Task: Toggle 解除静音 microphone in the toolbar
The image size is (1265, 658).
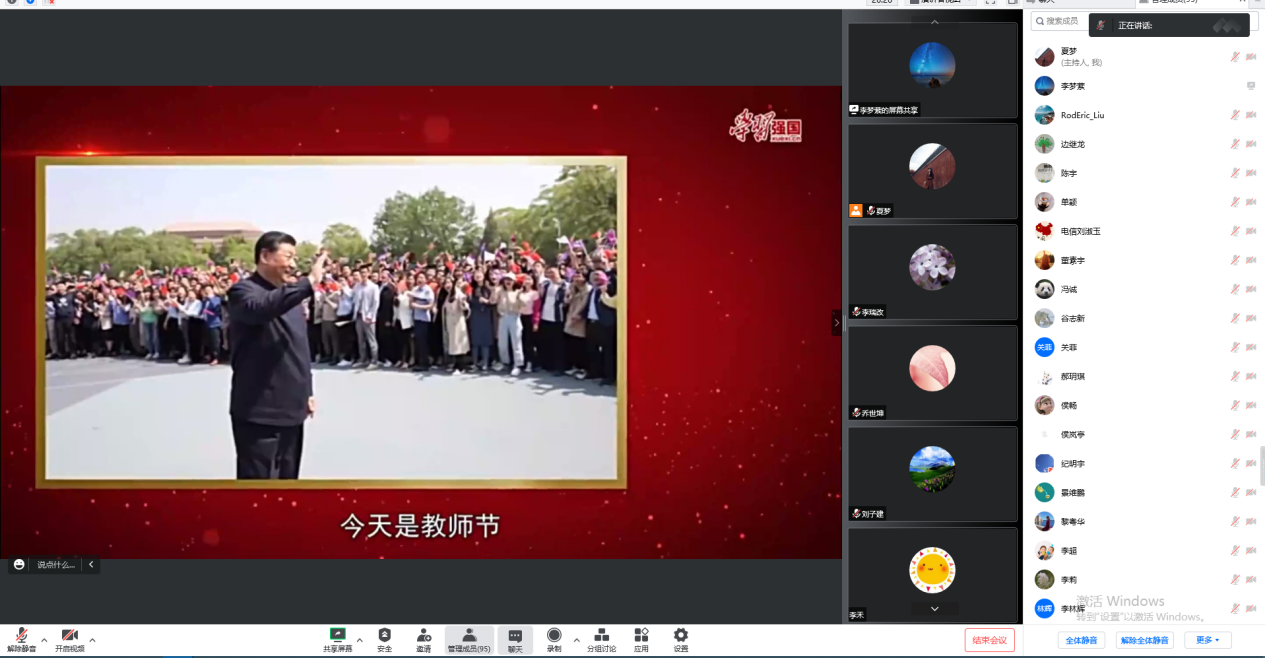Action: (x=21, y=635)
